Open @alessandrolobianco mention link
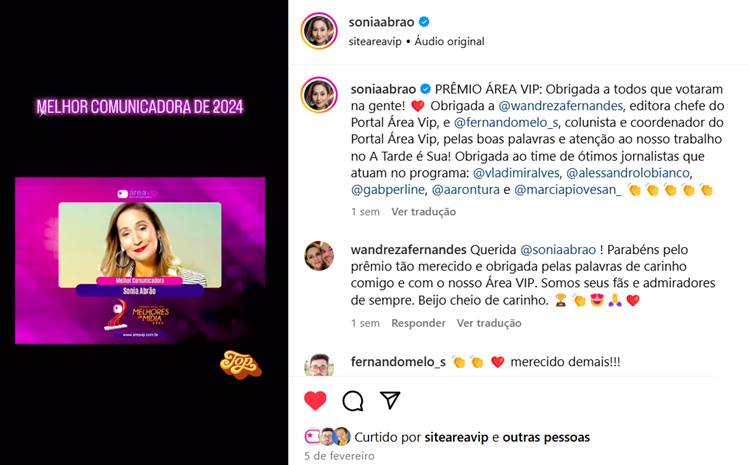 [x=628, y=173]
